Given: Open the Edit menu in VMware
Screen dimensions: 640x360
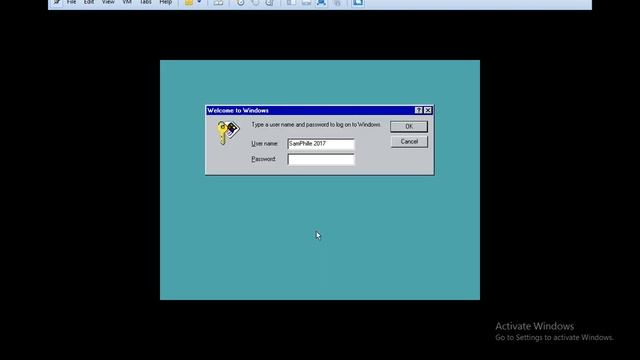Looking at the screenshot, I should [89, 2].
